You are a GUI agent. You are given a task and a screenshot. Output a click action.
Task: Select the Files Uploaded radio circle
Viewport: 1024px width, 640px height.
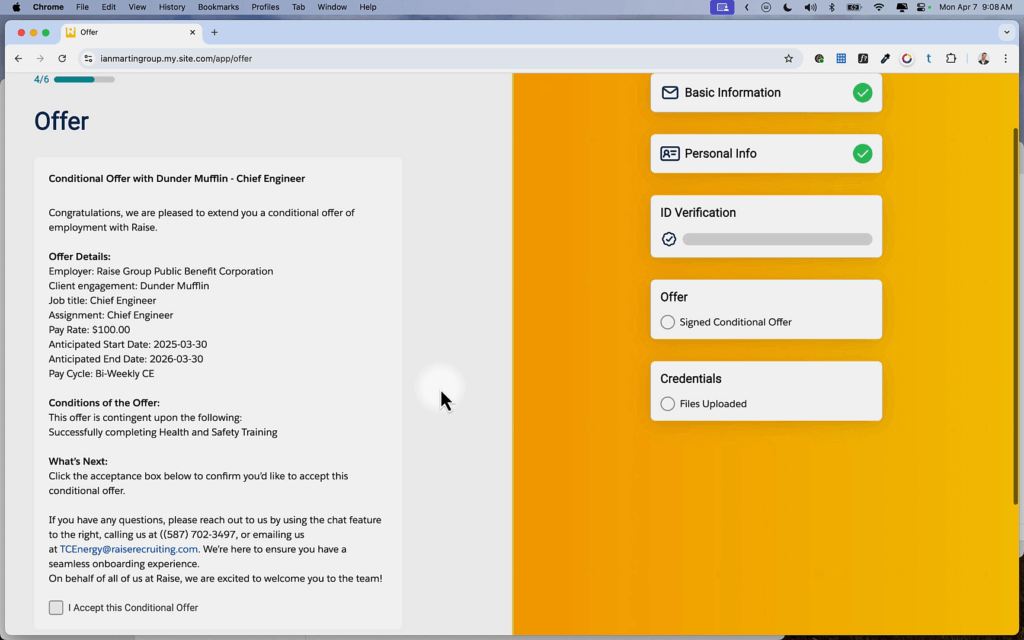[668, 404]
